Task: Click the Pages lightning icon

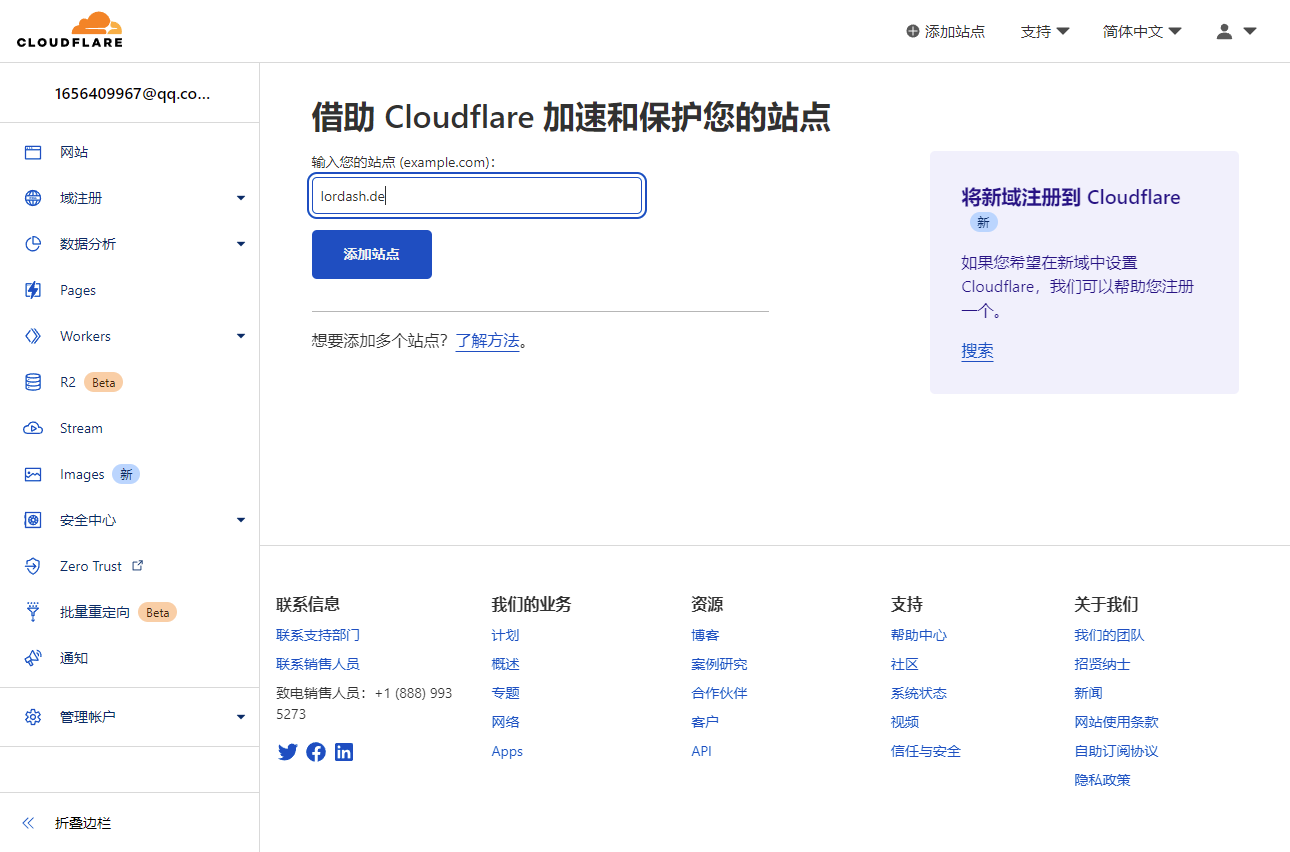Action: coord(33,290)
